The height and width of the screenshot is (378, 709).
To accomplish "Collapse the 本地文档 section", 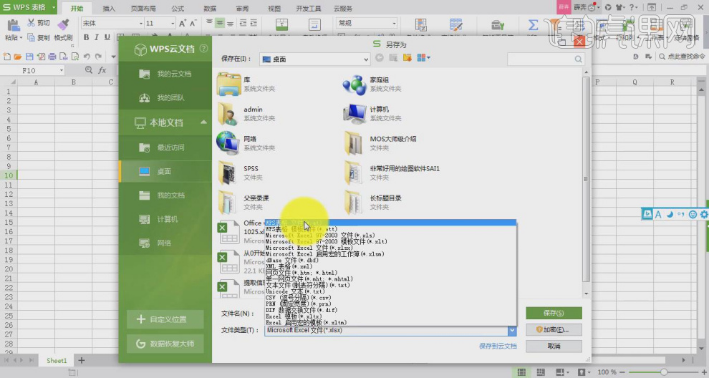I will pos(203,122).
